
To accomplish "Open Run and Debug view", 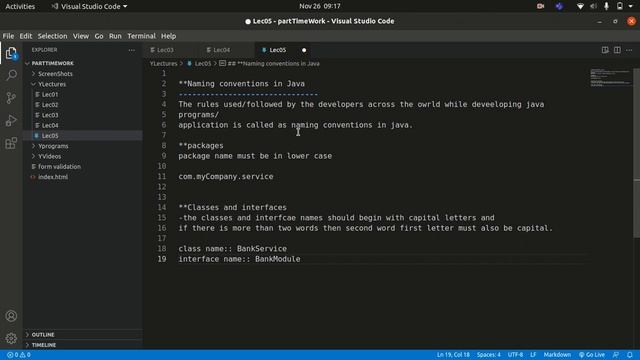I will click(x=11, y=120).
